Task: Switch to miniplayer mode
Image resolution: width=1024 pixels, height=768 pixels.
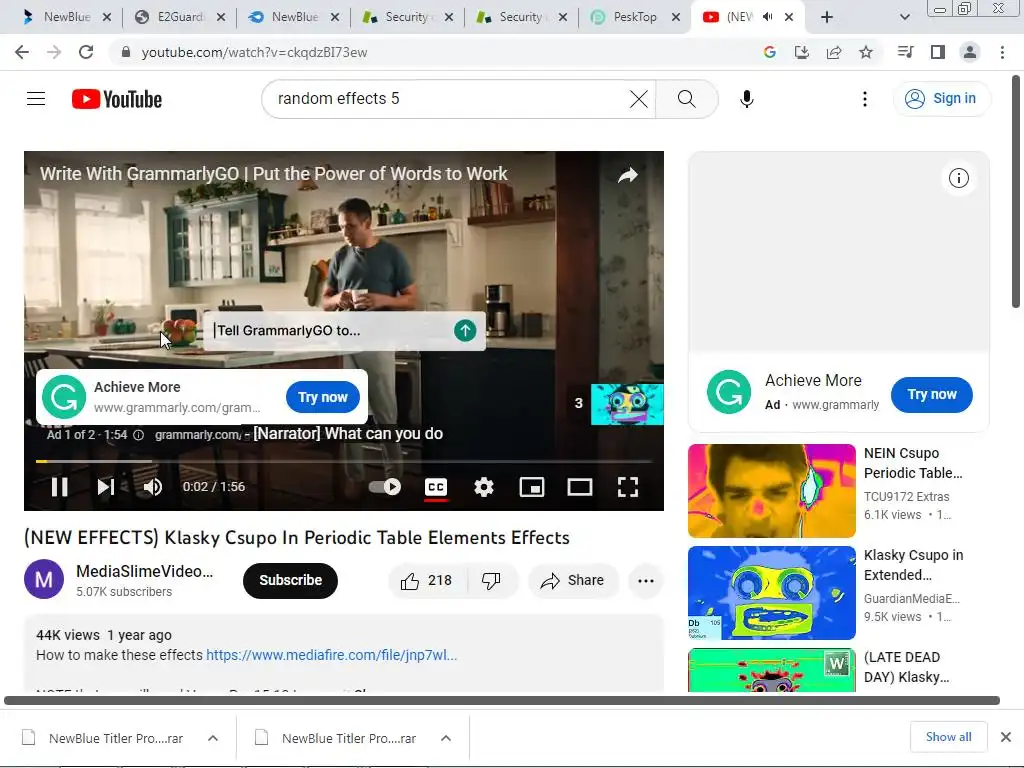Action: click(532, 487)
